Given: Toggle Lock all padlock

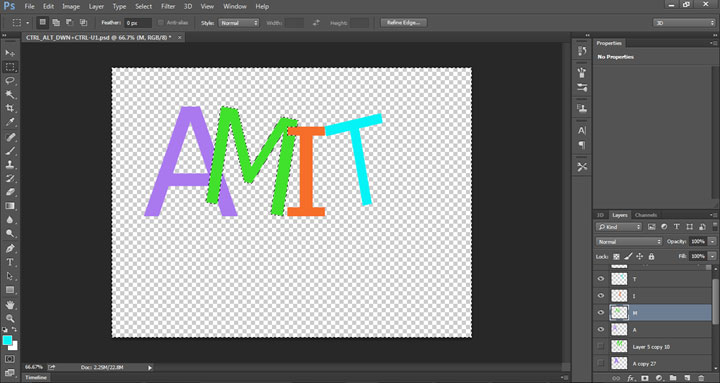Looking at the screenshot, I should pos(652,256).
